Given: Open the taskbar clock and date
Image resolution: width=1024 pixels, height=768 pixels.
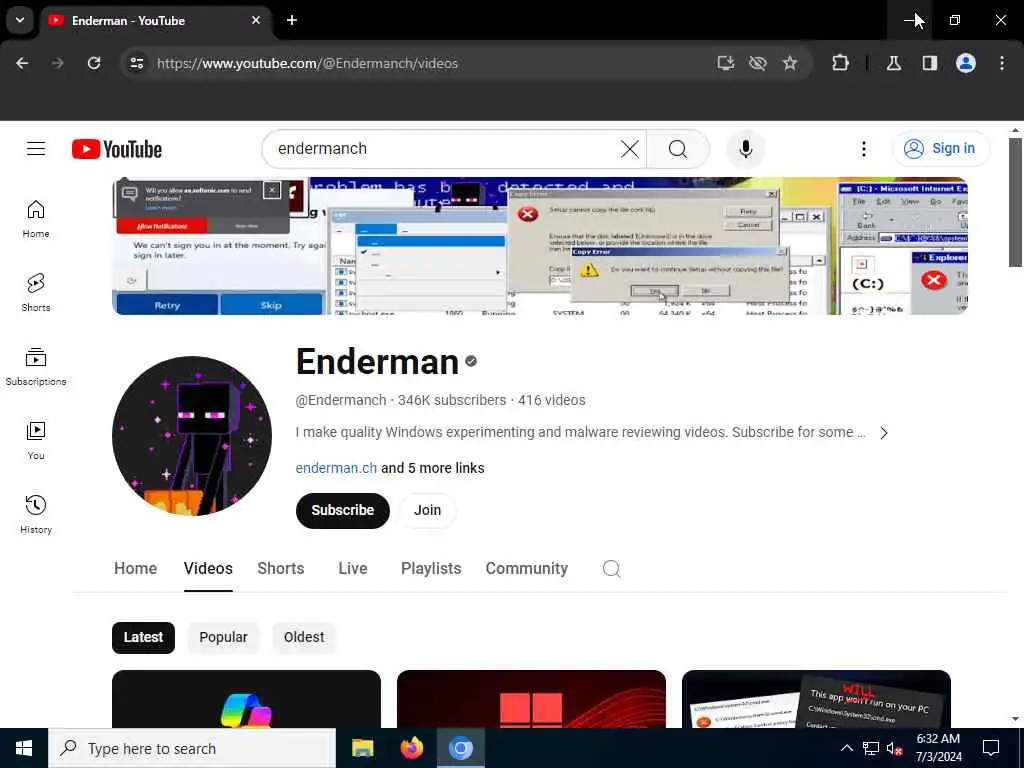Looking at the screenshot, I should pyautogui.click(x=938, y=748).
